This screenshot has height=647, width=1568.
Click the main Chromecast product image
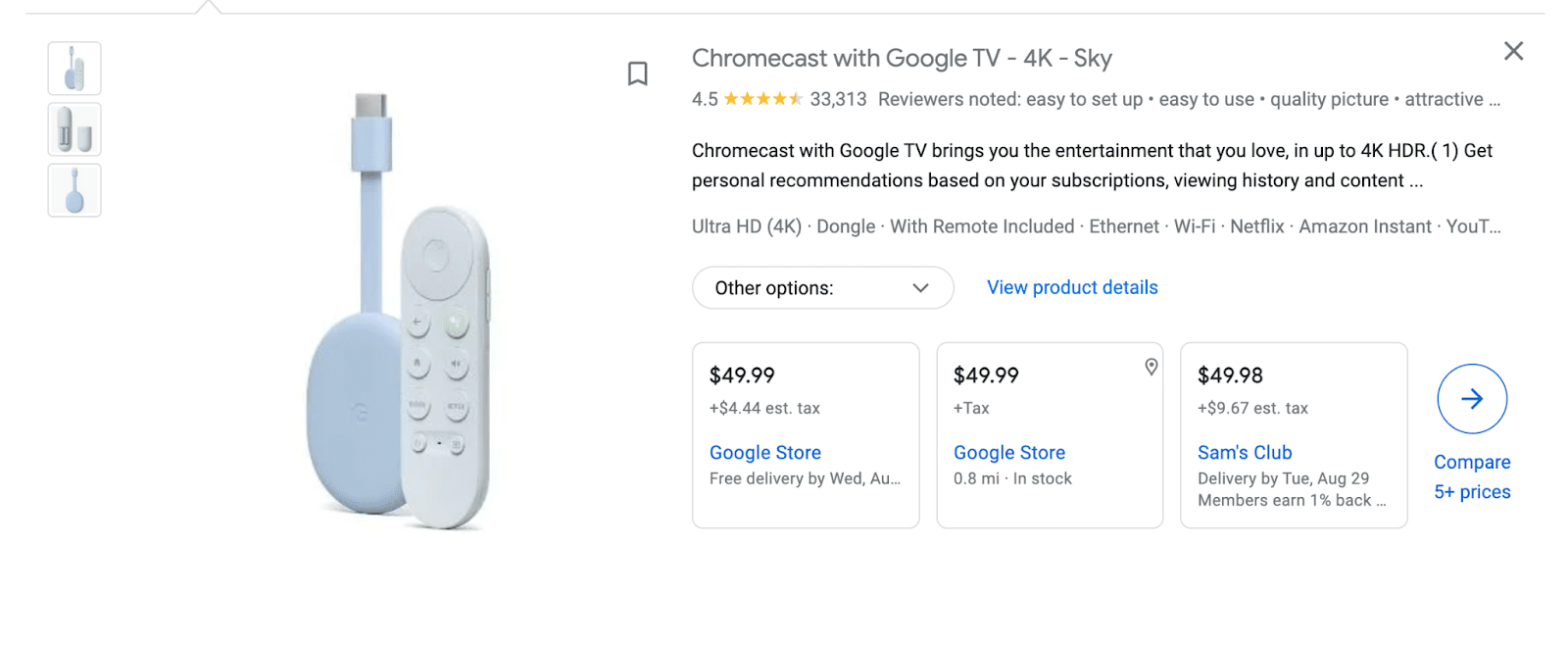tap(397, 314)
